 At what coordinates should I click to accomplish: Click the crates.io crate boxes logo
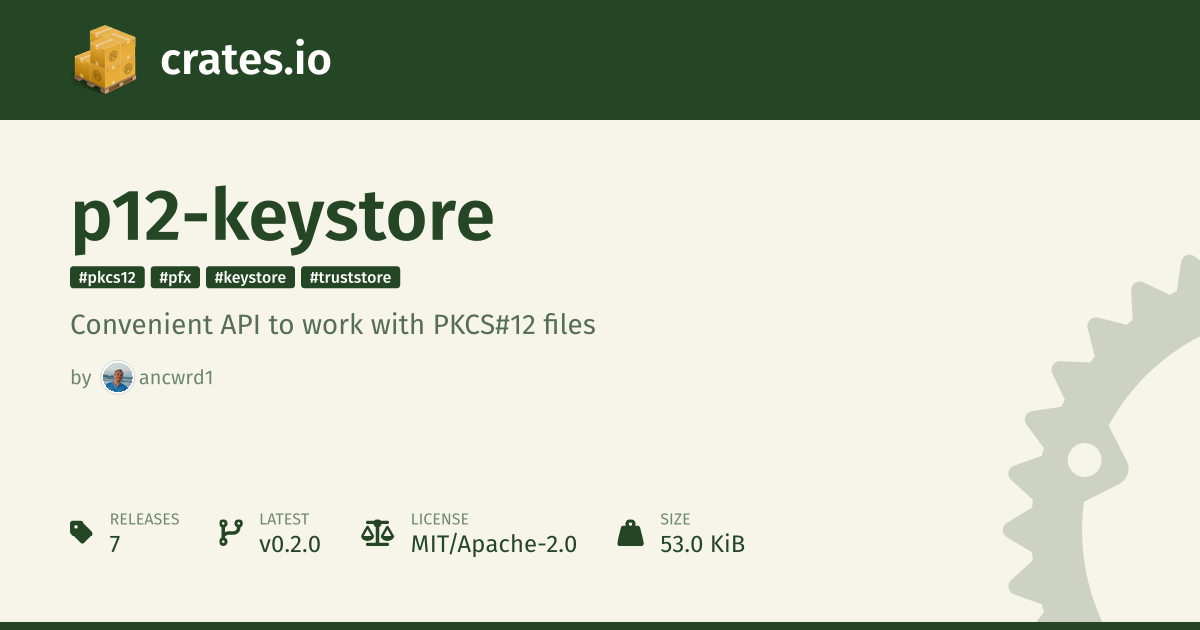click(x=105, y=59)
